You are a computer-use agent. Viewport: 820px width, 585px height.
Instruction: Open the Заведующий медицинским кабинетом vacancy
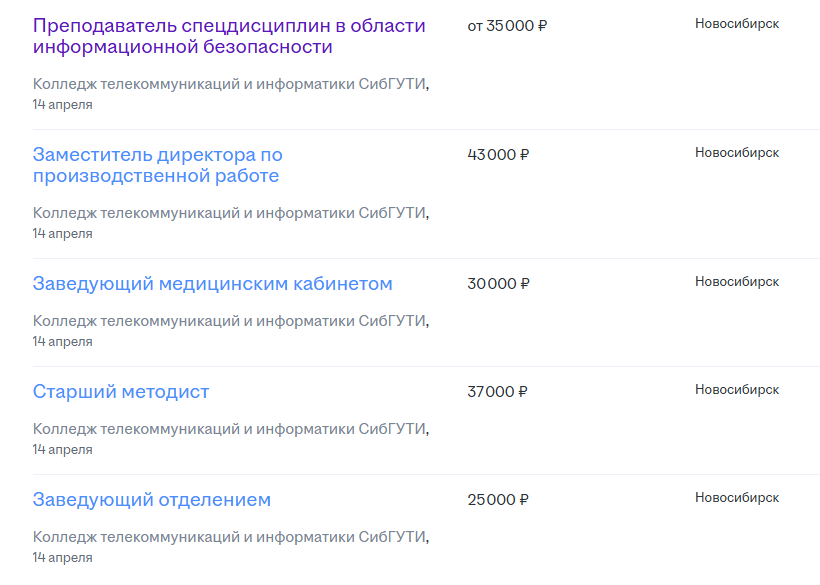click(212, 284)
